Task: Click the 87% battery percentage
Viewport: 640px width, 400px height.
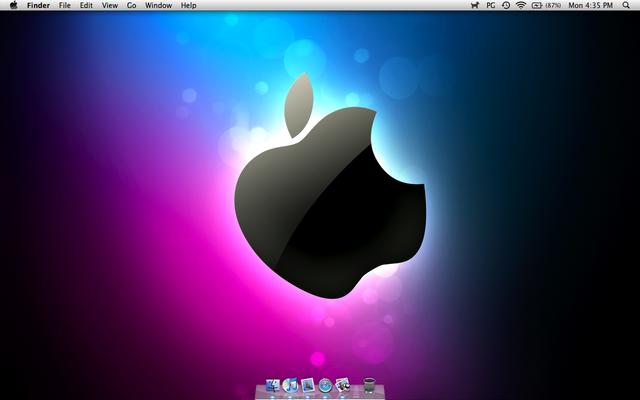Action: coord(553,5)
